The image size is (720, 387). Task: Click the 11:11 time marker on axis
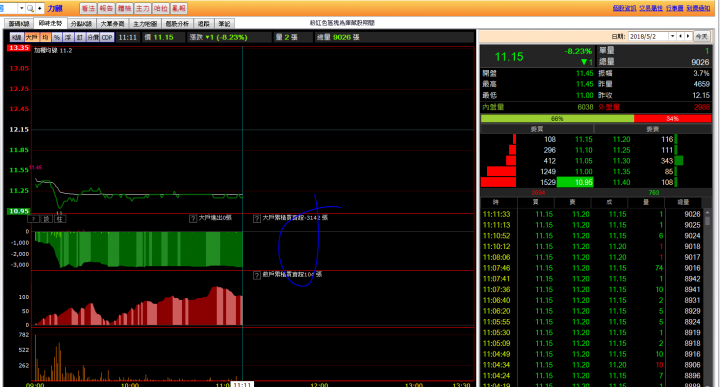tap(242, 384)
